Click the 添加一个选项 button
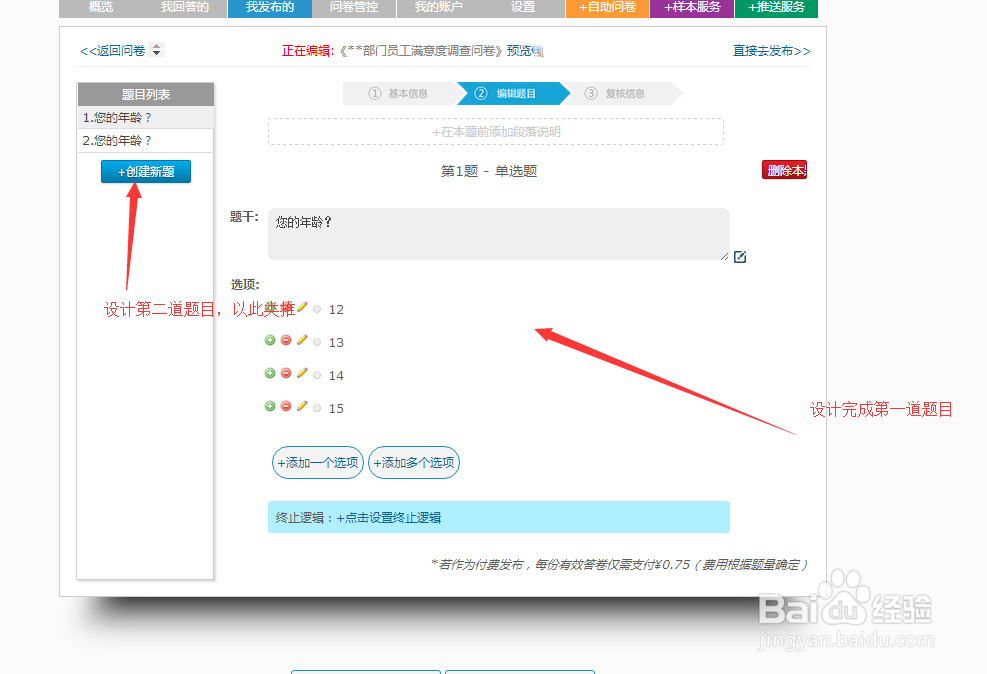The height and width of the screenshot is (674, 987). (317, 462)
